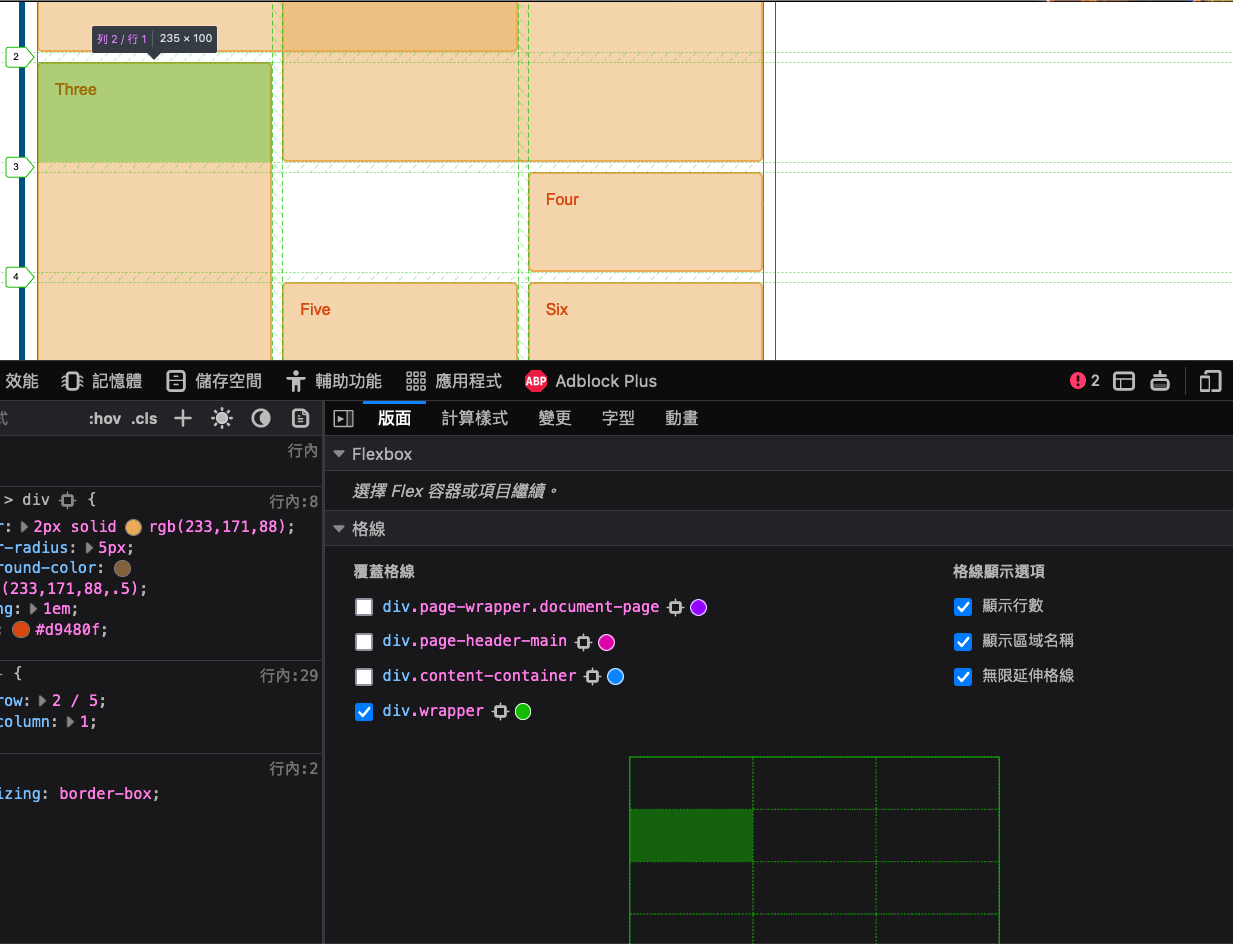Click the purple swatch for div.page-wrapper.document-page
This screenshot has width=1233, height=944.
pos(699,607)
